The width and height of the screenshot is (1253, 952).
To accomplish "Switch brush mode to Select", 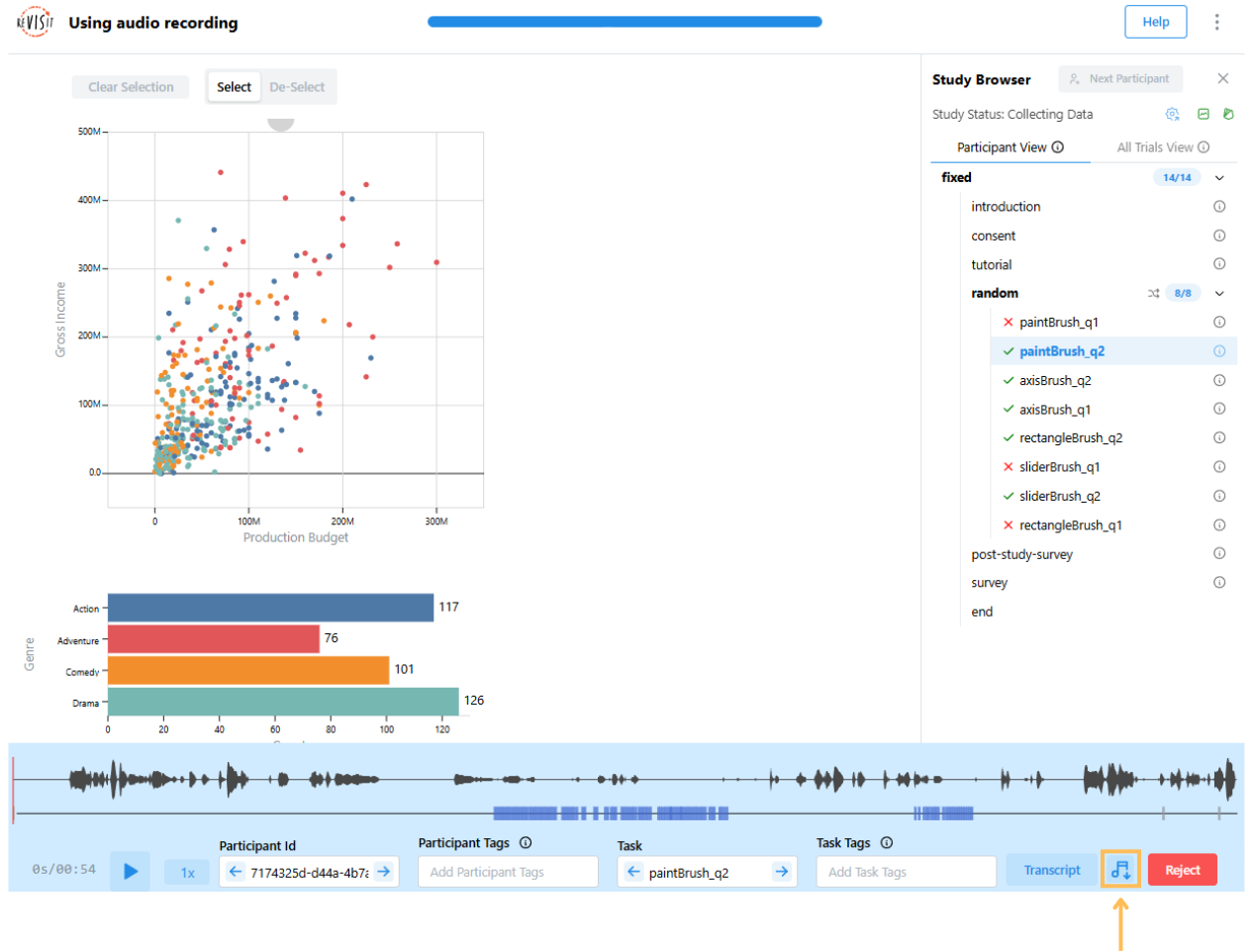I will pos(235,87).
